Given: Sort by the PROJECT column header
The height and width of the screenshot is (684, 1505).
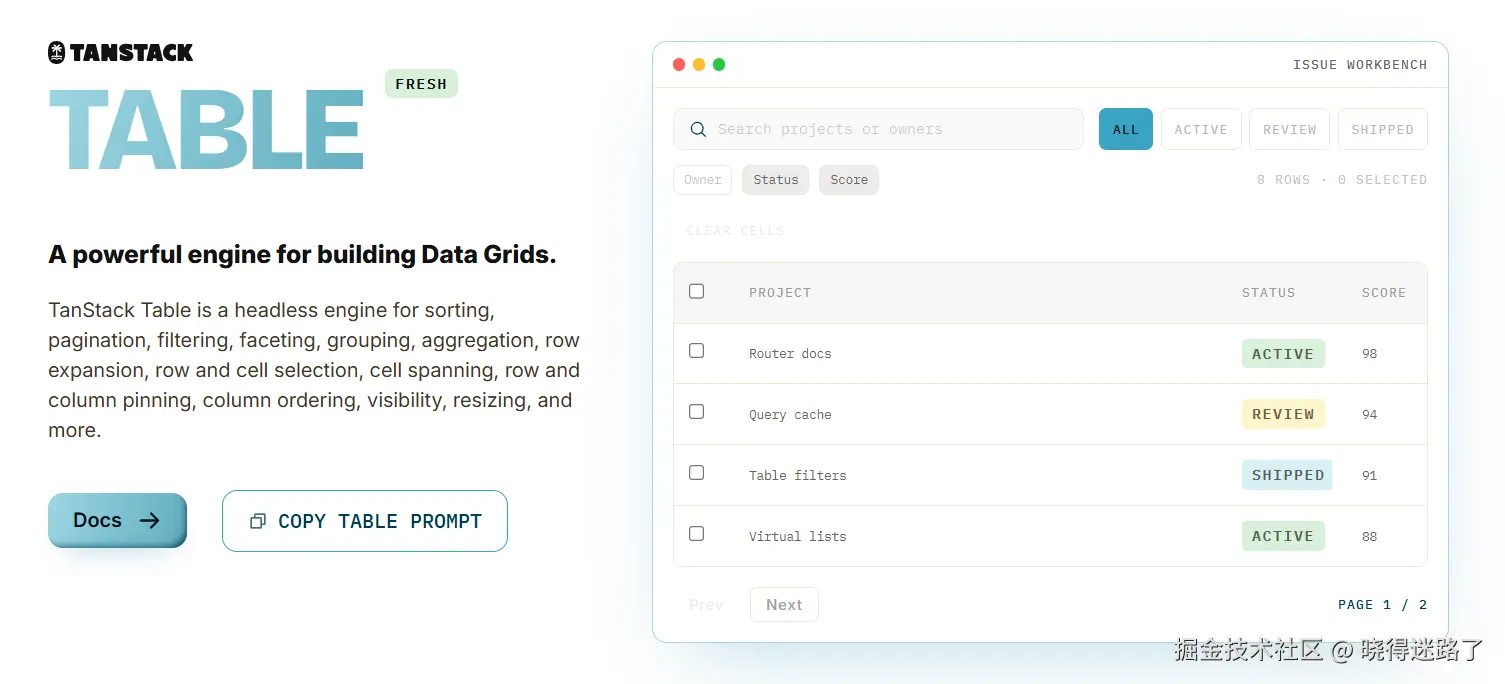Looking at the screenshot, I should [x=780, y=293].
